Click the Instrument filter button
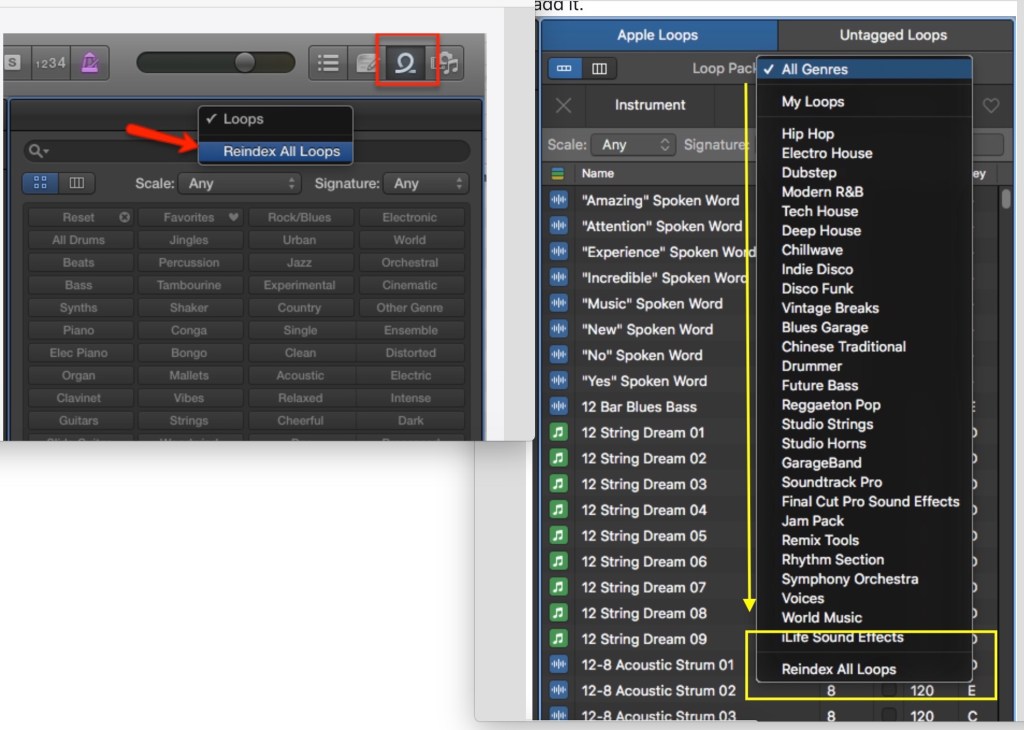The width and height of the screenshot is (1024, 730). (x=650, y=105)
